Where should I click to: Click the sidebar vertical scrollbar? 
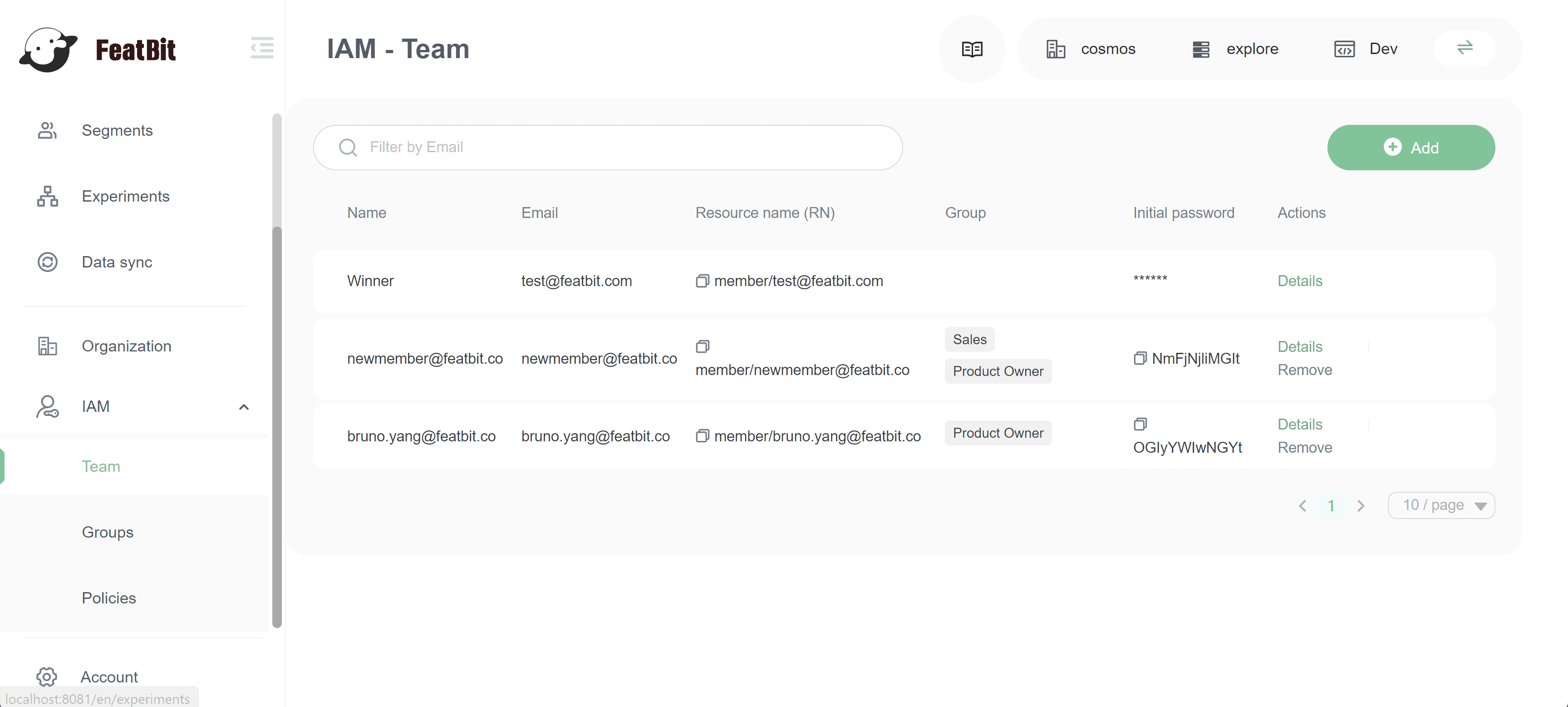277,426
